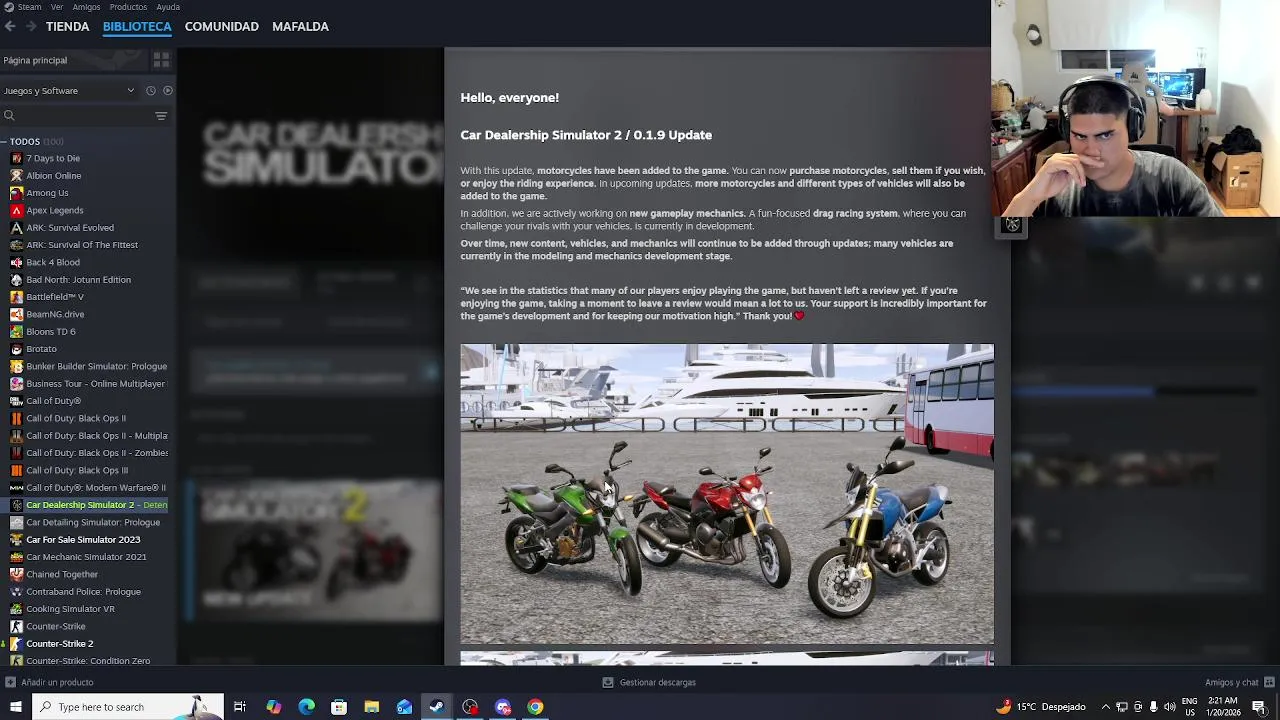Show hidden system tray icons
The height and width of the screenshot is (720, 1280).
click(x=1105, y=707)
